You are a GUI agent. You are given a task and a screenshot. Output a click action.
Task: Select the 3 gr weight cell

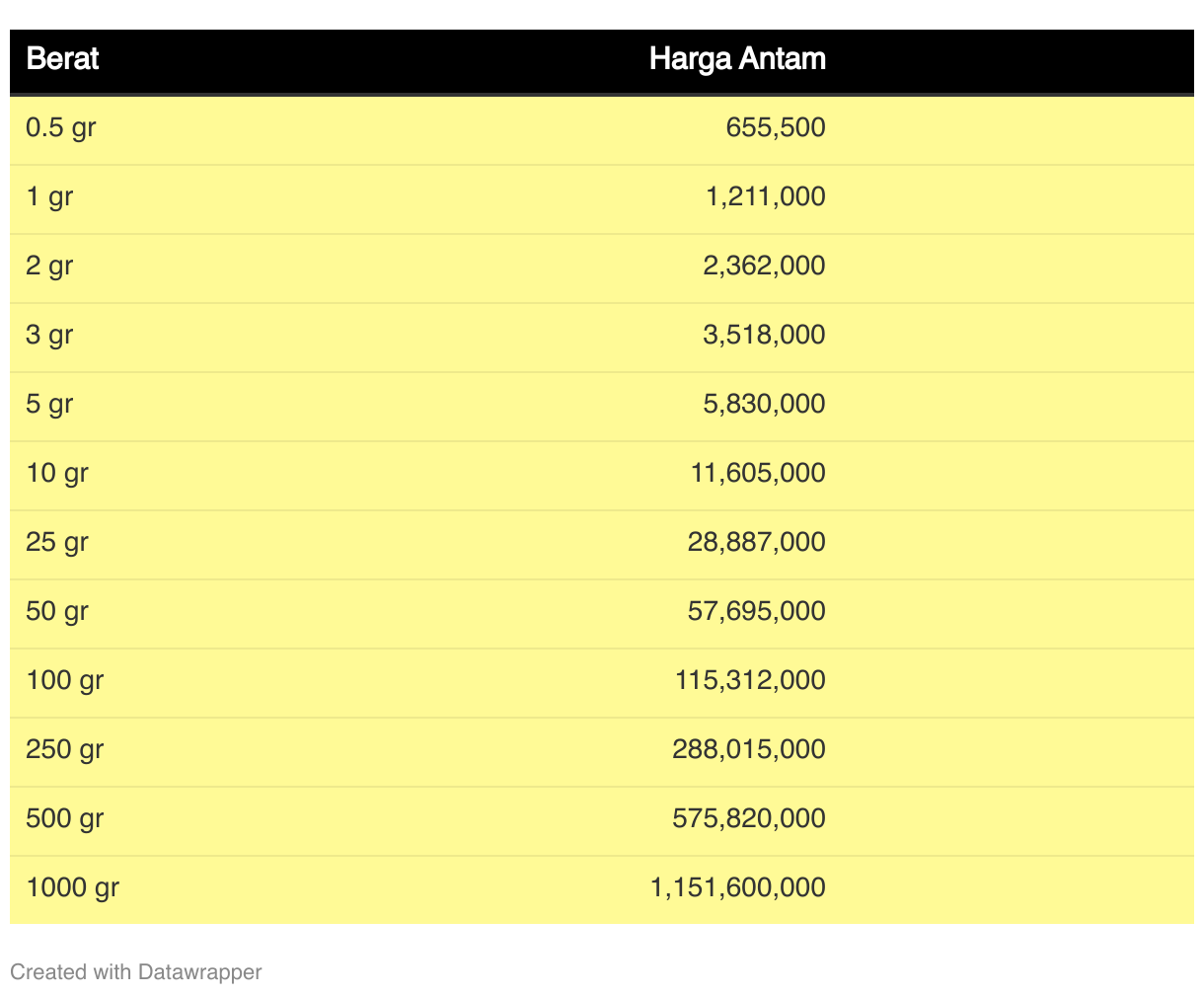(49, 335)
